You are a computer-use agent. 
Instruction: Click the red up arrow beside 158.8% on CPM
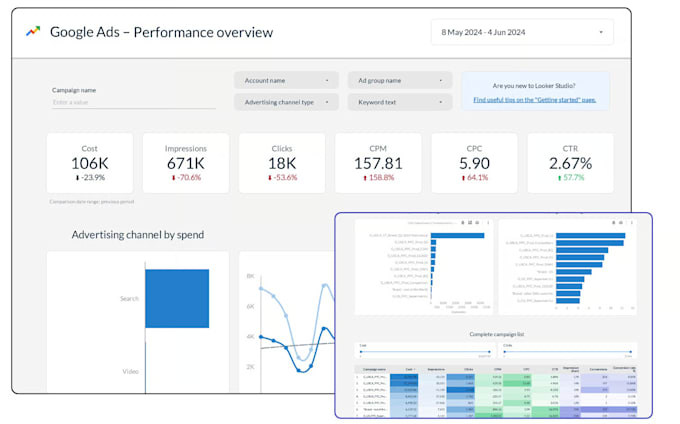pos(365,178)
